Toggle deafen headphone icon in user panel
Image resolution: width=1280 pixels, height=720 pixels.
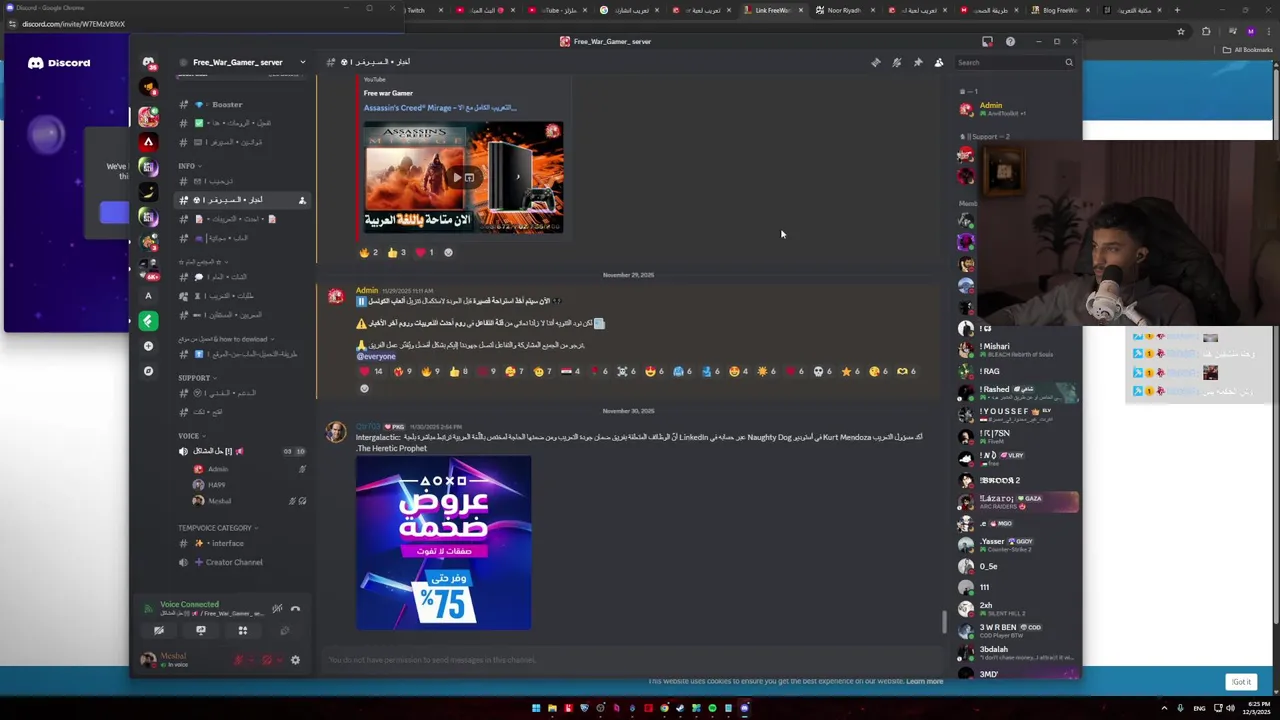coord(267,660)
